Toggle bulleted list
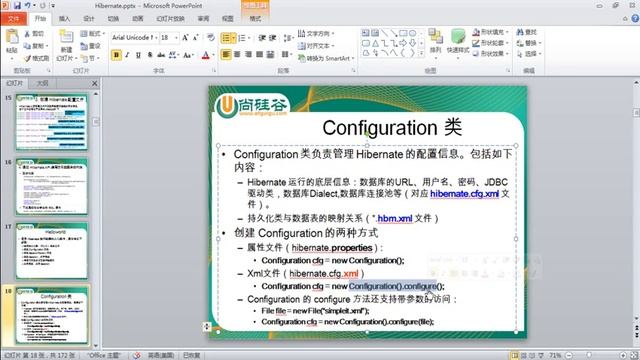Screen dimensions: 640x360 pyautogui.click(x=226, y=38)
